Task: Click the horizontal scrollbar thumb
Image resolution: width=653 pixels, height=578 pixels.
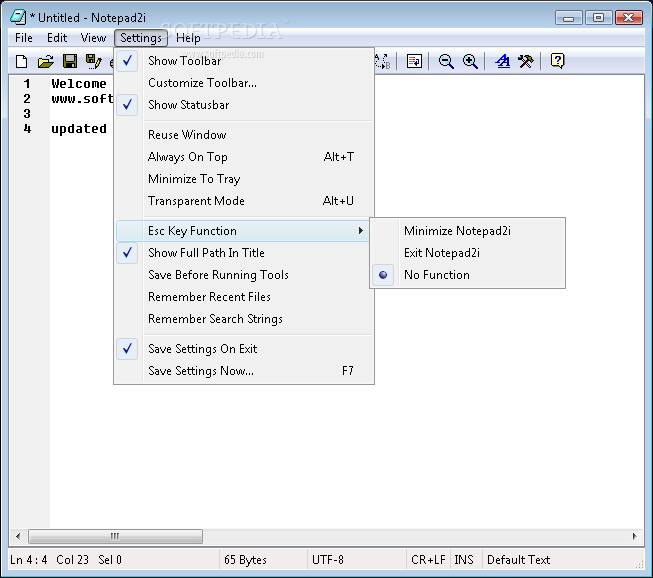Action: point(115,536)
